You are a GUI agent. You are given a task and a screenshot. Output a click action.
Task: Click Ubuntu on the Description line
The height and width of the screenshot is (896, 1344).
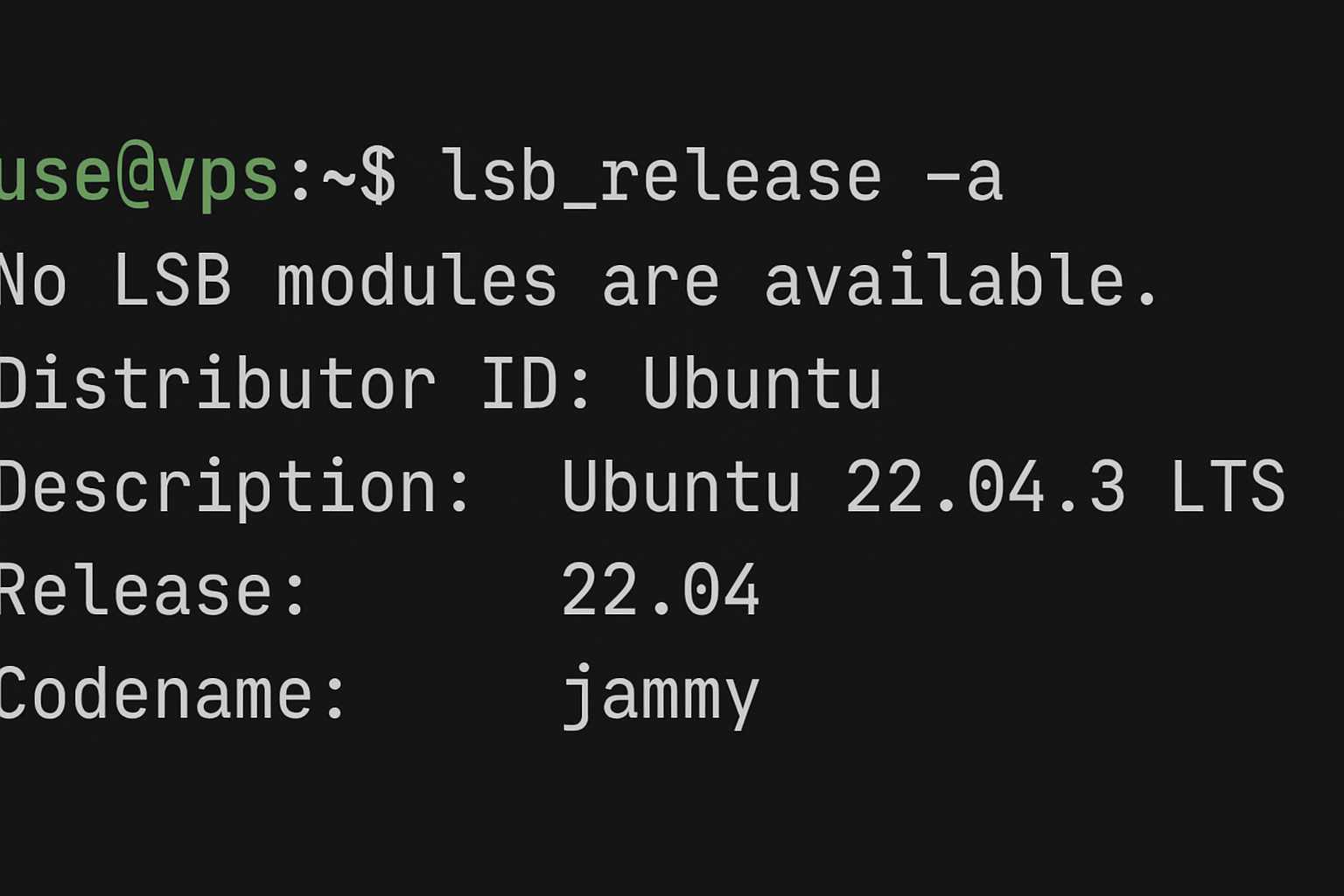681,486
